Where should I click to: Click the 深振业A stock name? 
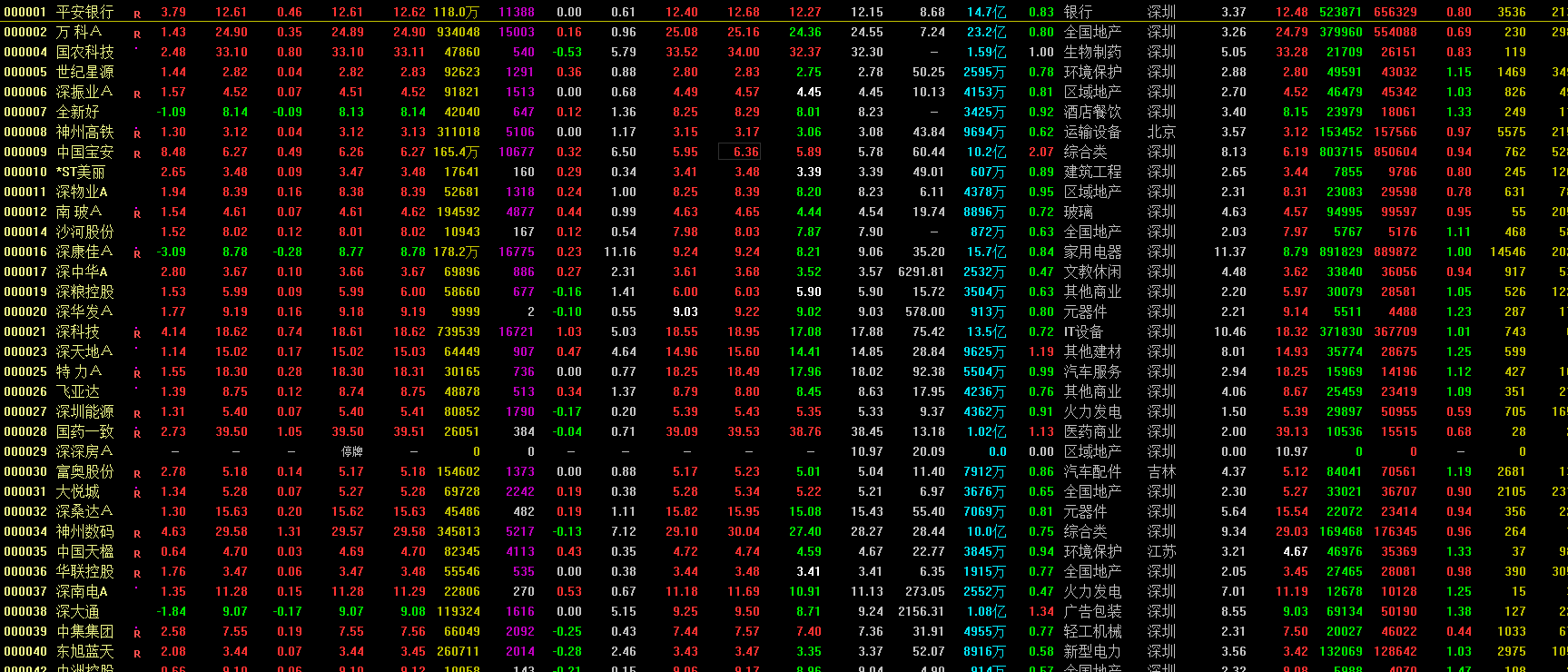84,92
